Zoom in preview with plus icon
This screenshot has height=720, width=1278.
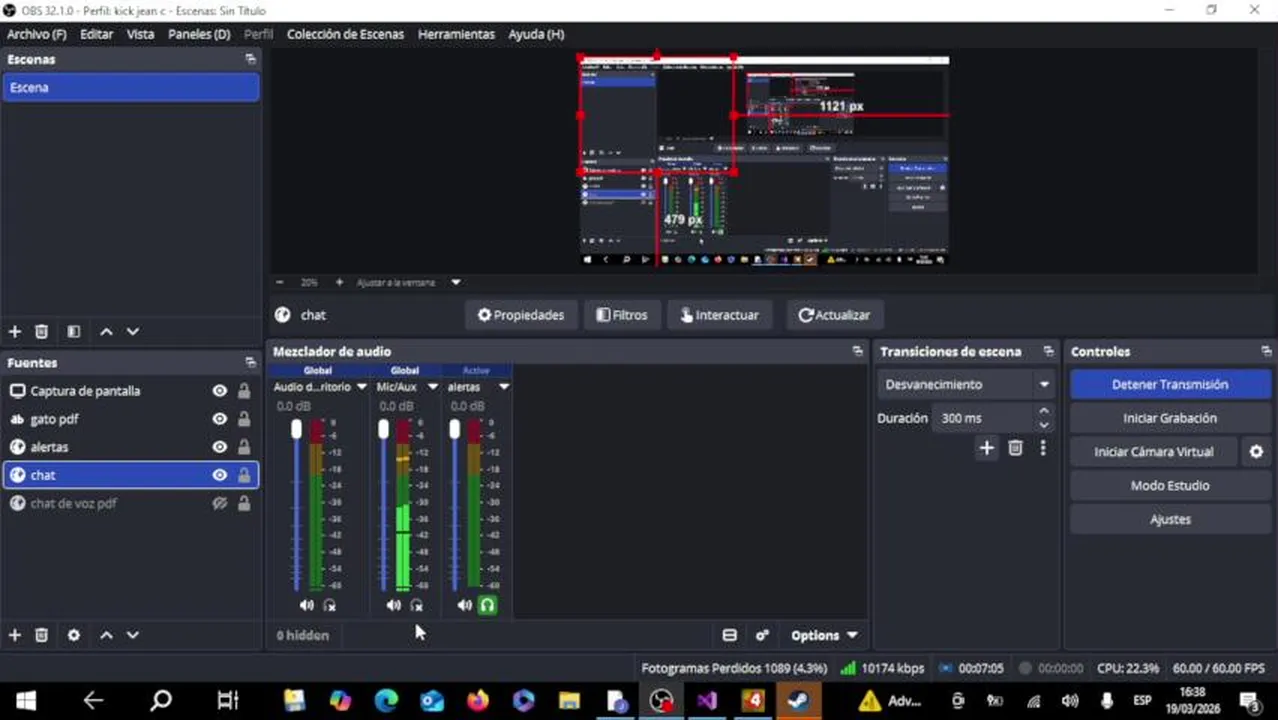[x=339, y=283]
